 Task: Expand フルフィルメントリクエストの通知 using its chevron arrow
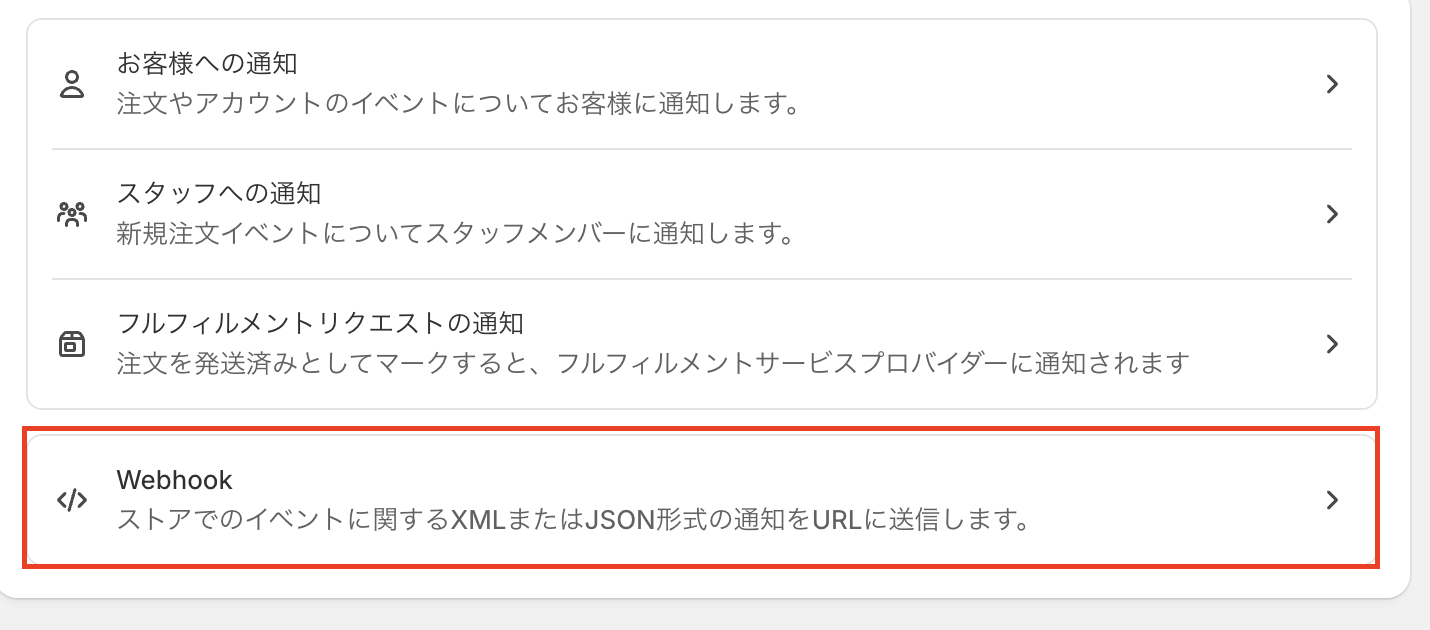[1332, 344]
